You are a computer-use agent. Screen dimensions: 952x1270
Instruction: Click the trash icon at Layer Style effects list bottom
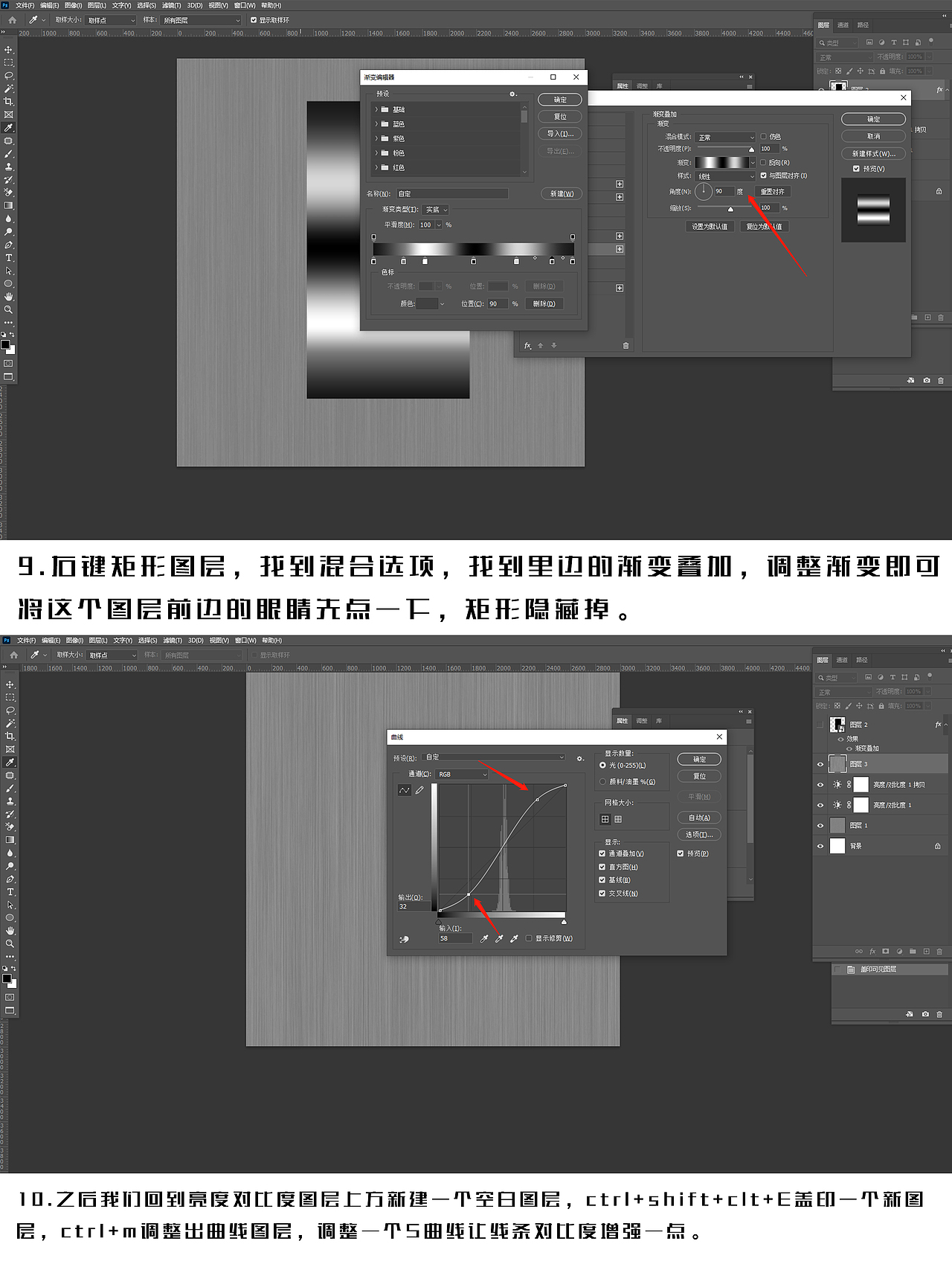(625, 346)
